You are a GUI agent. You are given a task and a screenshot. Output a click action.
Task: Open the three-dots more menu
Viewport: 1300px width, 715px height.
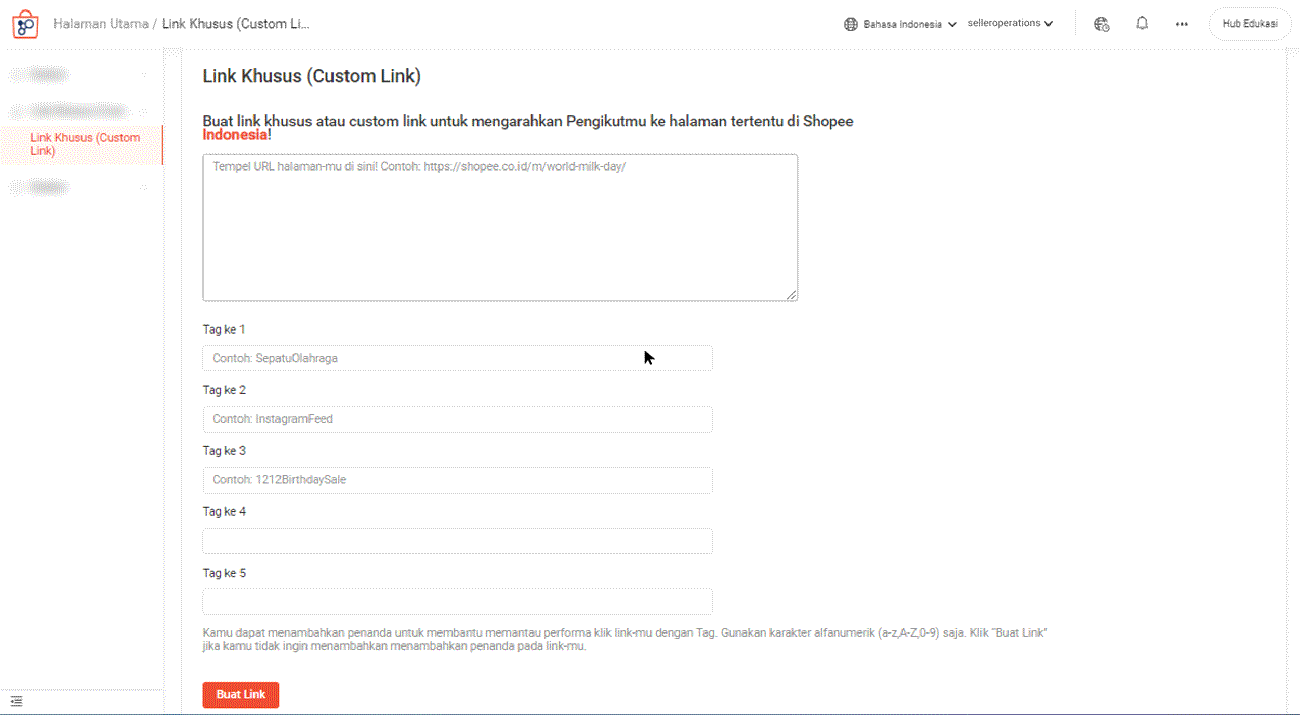(1182, 24)
